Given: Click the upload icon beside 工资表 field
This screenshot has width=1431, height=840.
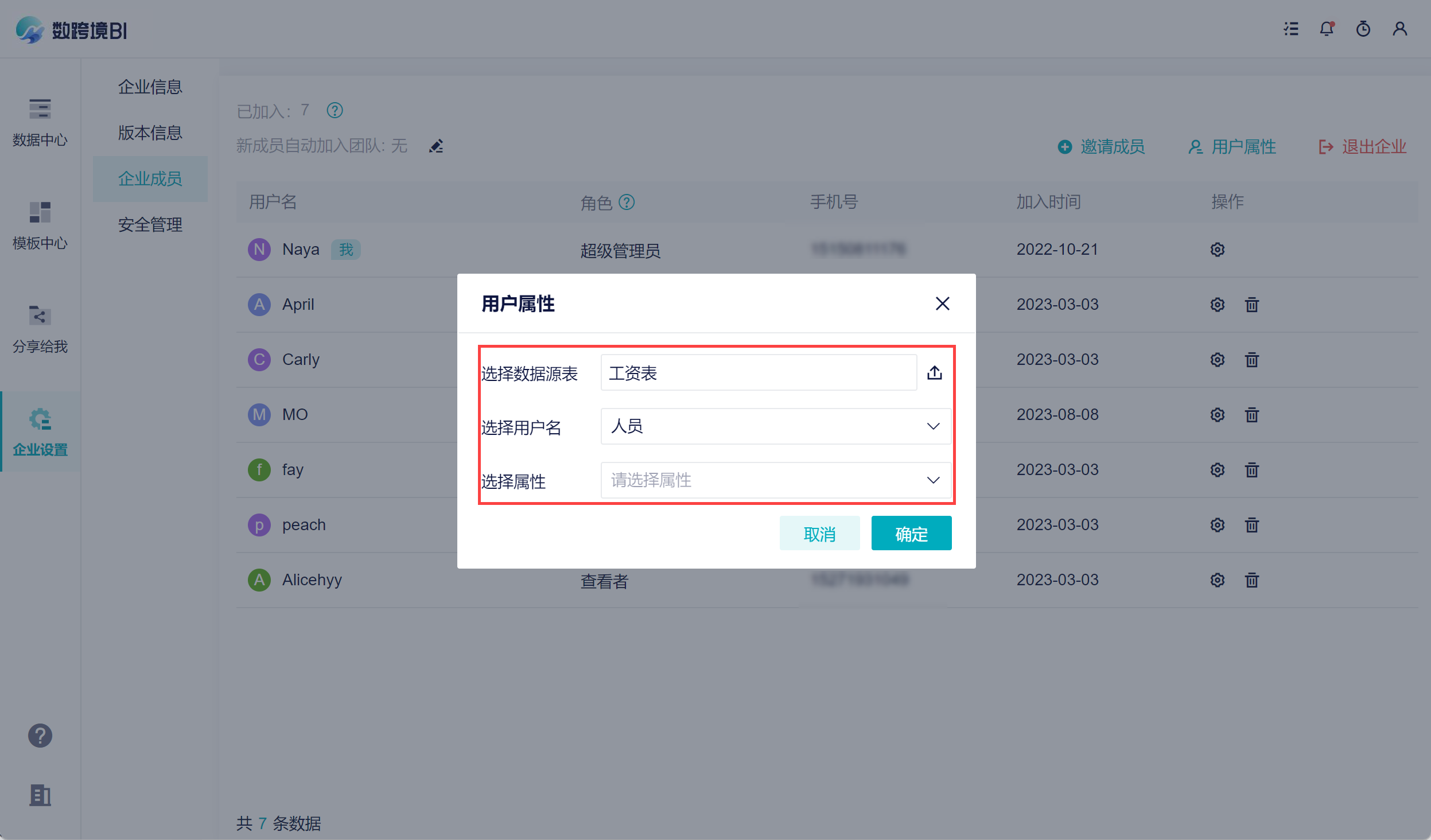Looking at the screenshot, I should tap(934, 373).
